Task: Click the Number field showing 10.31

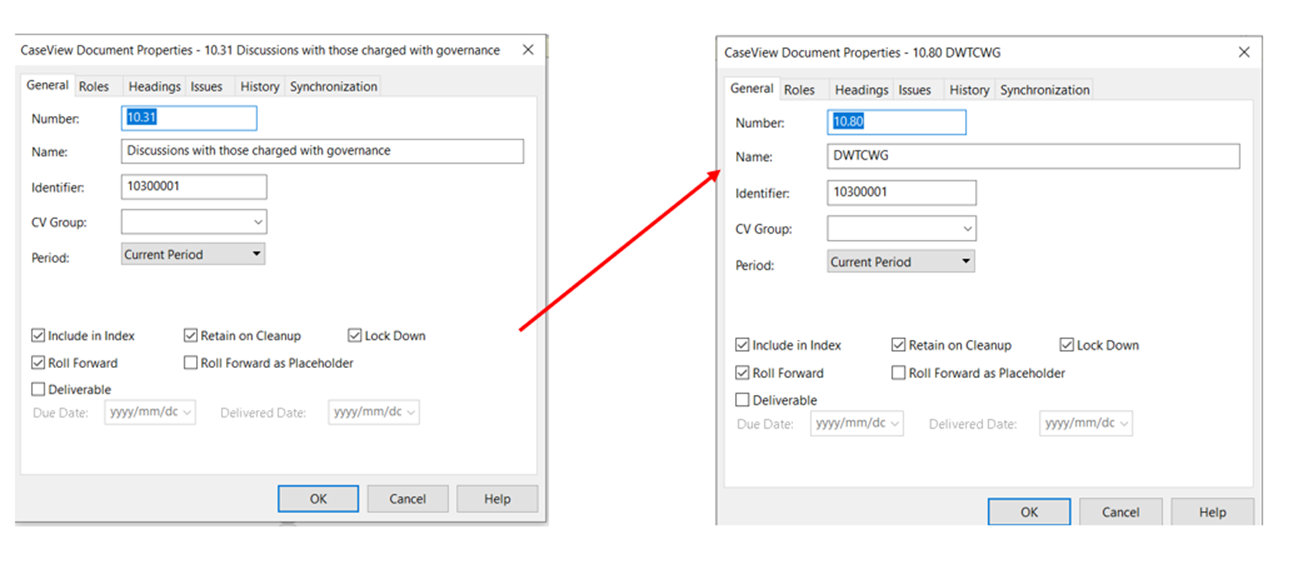Action: (x=189, y=118)
